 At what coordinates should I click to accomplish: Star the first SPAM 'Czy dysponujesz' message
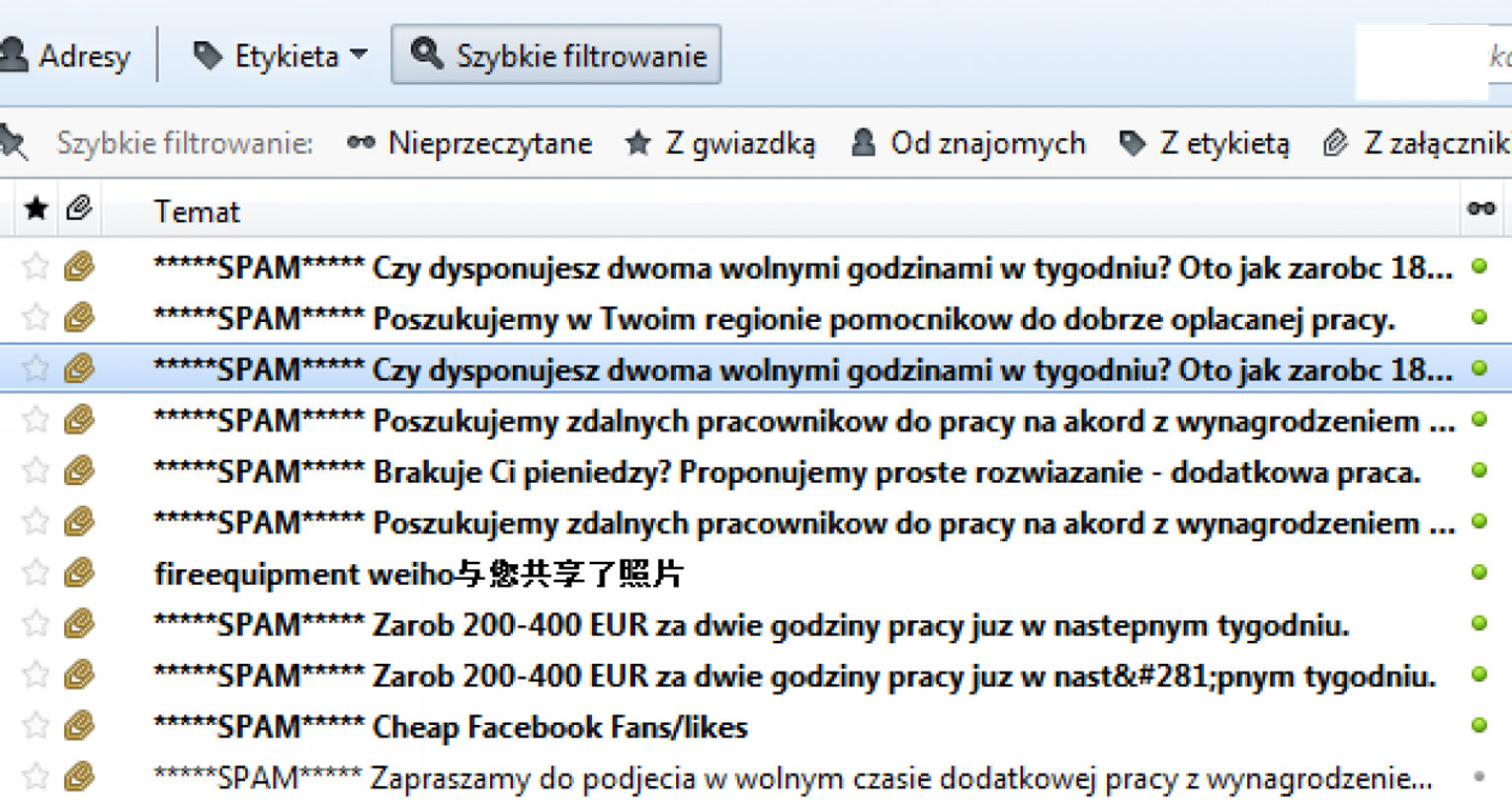pos(36,267)
